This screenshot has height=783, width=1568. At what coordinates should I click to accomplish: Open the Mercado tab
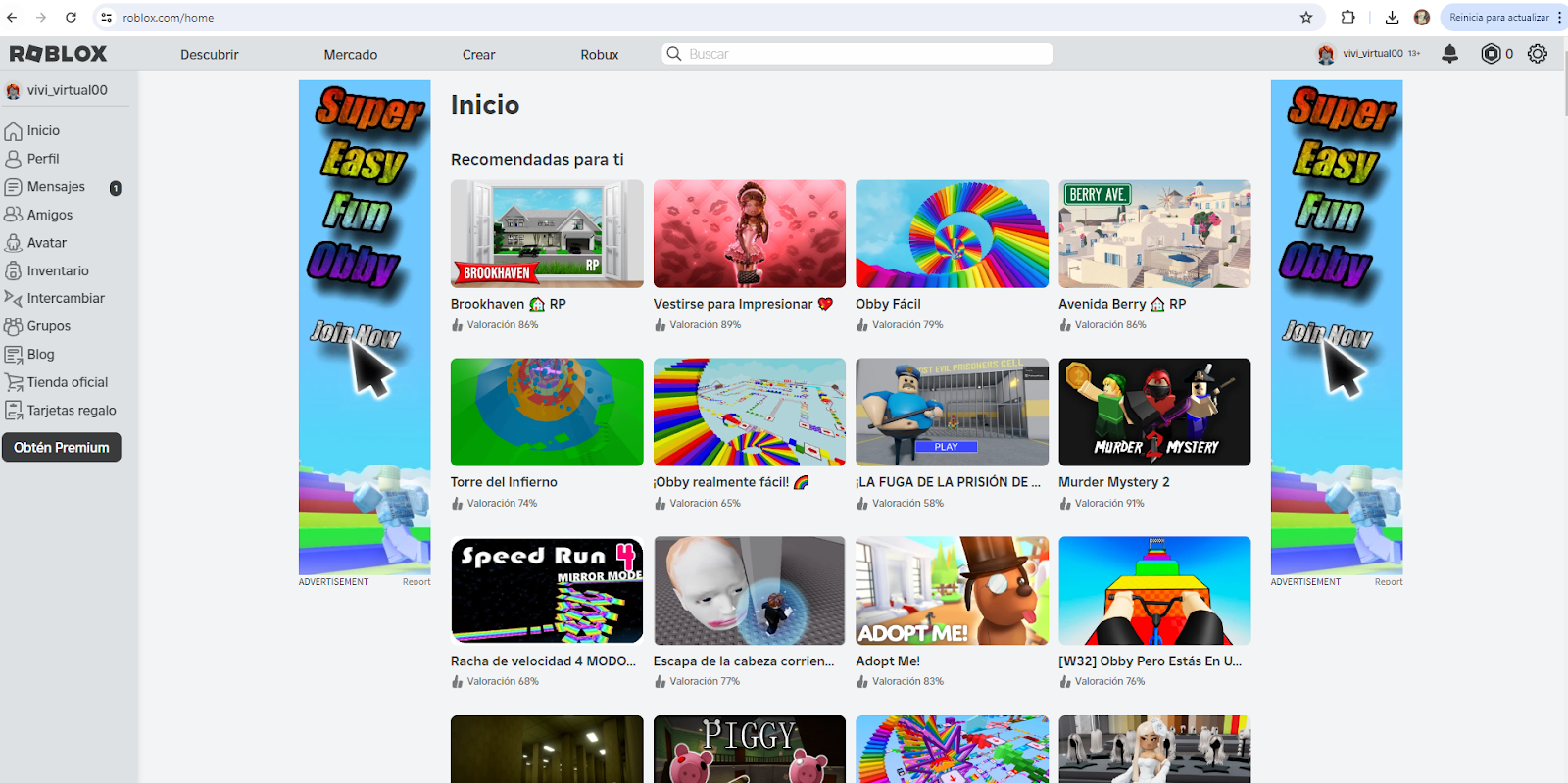click(x=351, y=55)
